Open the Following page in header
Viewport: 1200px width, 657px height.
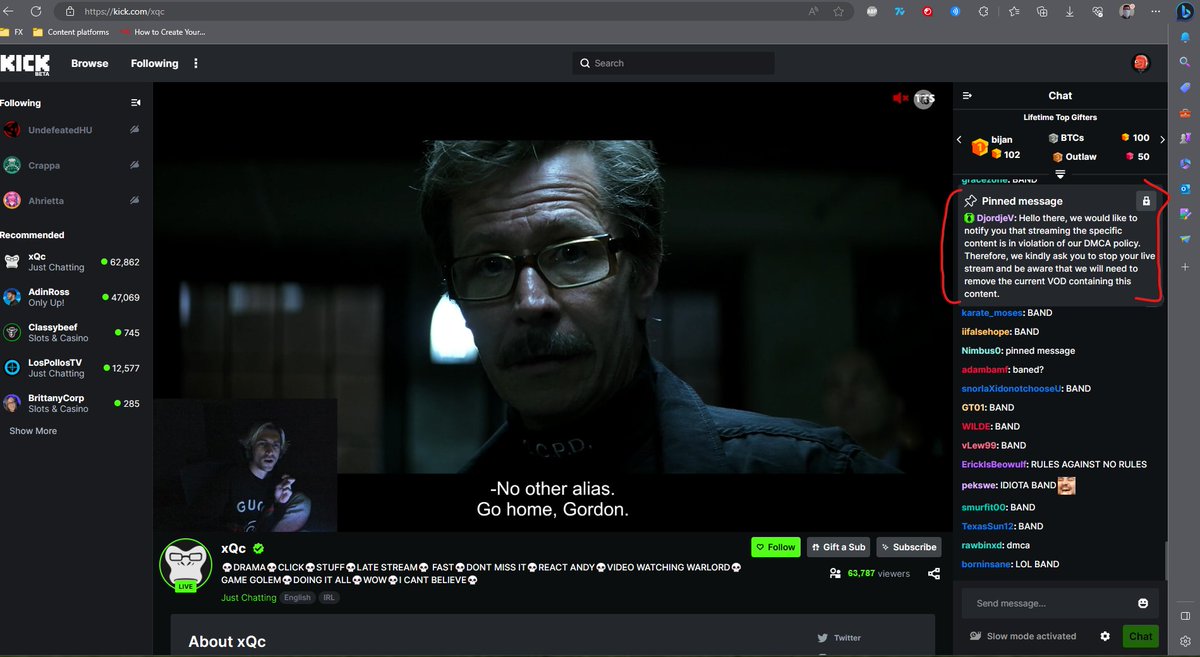click(x=154, y=63)
